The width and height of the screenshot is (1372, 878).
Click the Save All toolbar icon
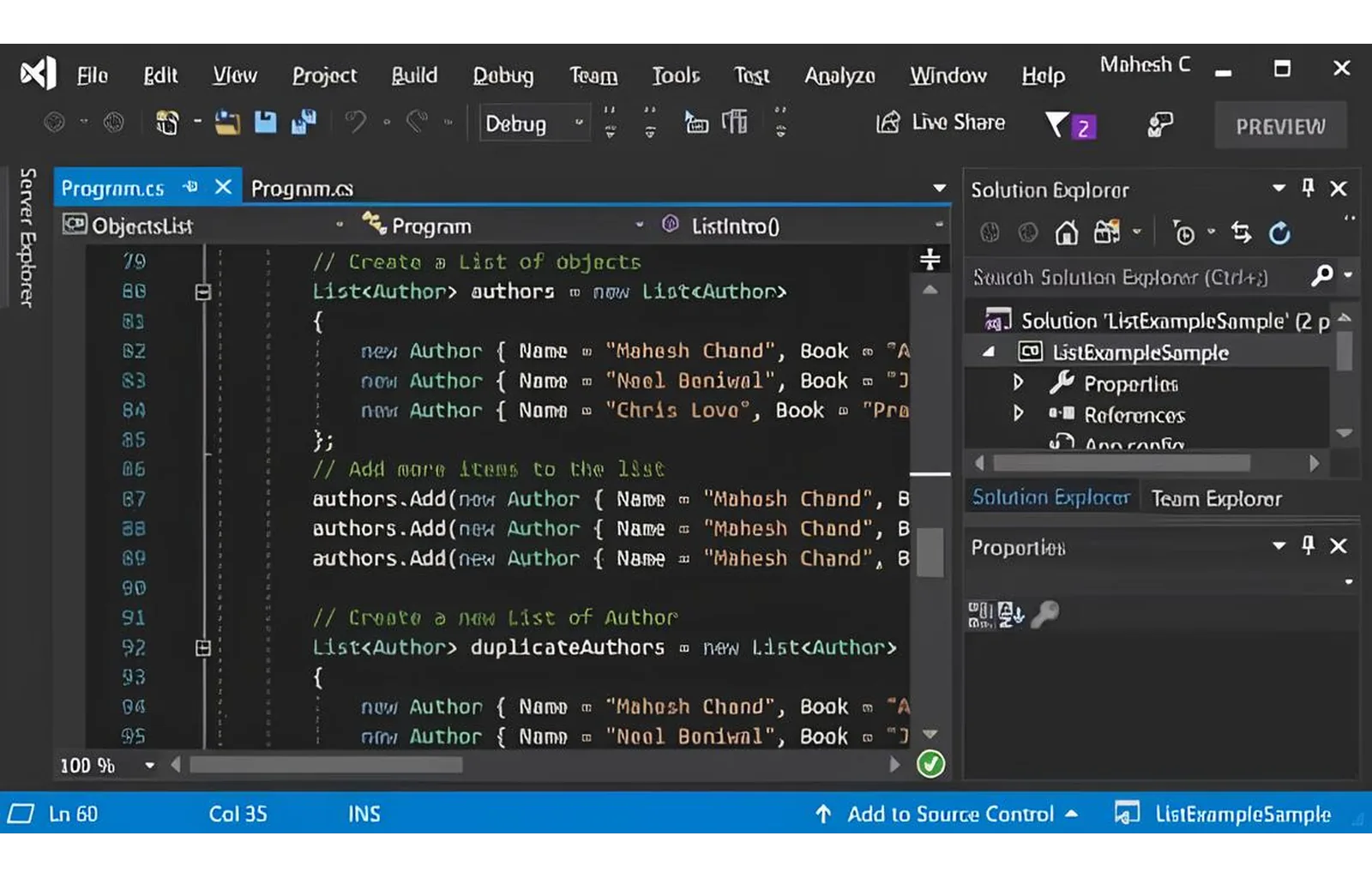[304, 123]
